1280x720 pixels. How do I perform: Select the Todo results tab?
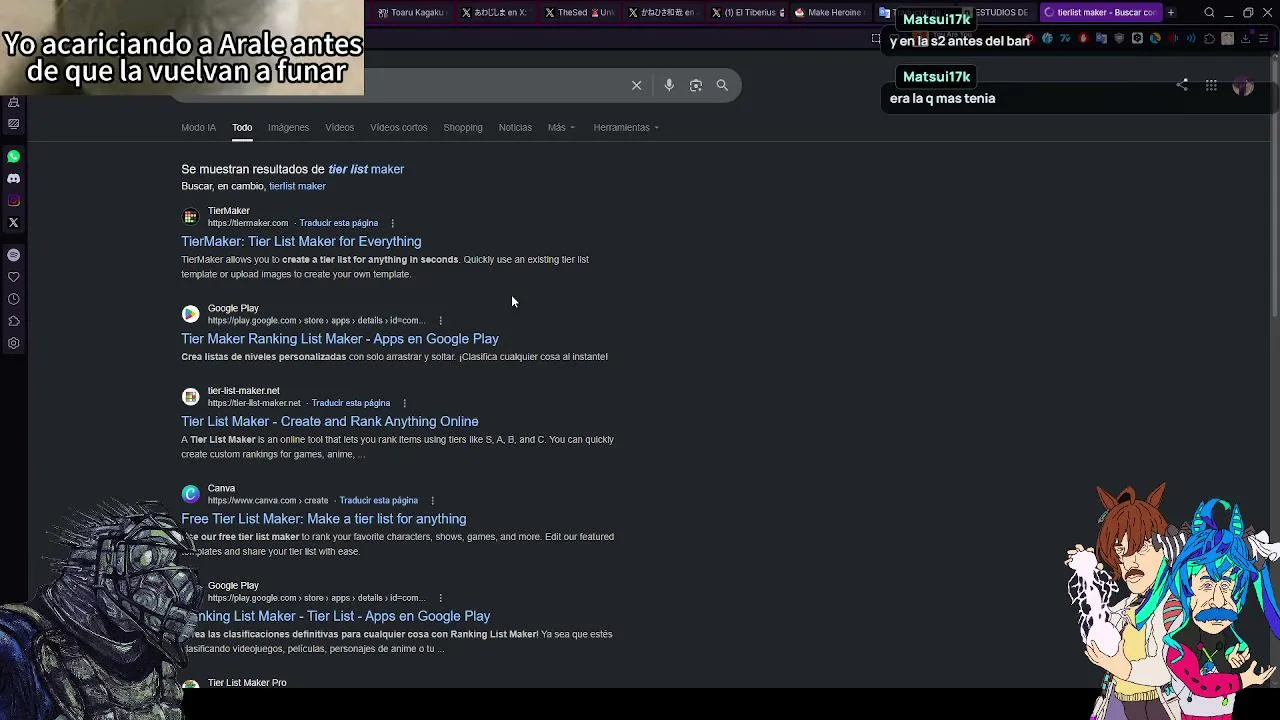(x=242, y=127)
